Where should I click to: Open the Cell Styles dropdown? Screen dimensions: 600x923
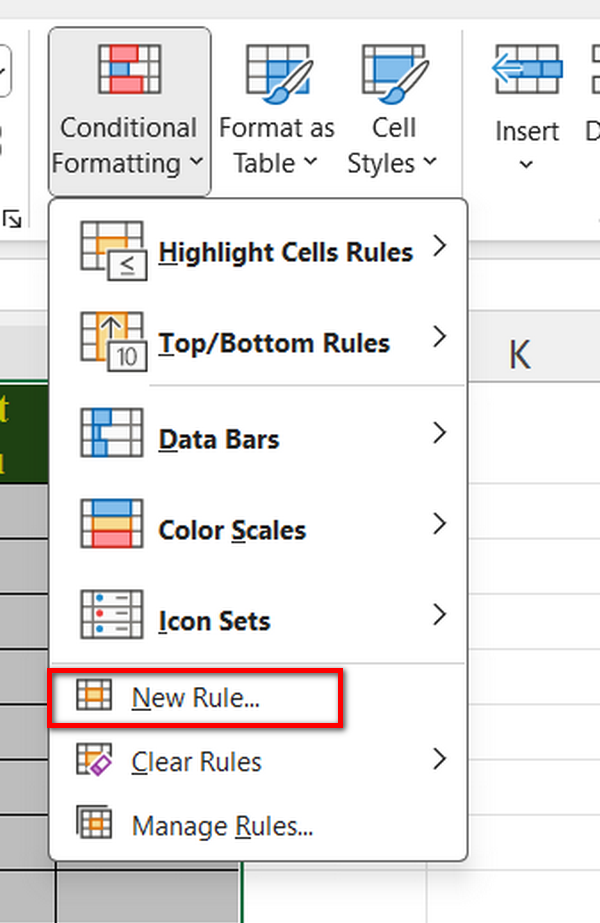tap(429, 163)
